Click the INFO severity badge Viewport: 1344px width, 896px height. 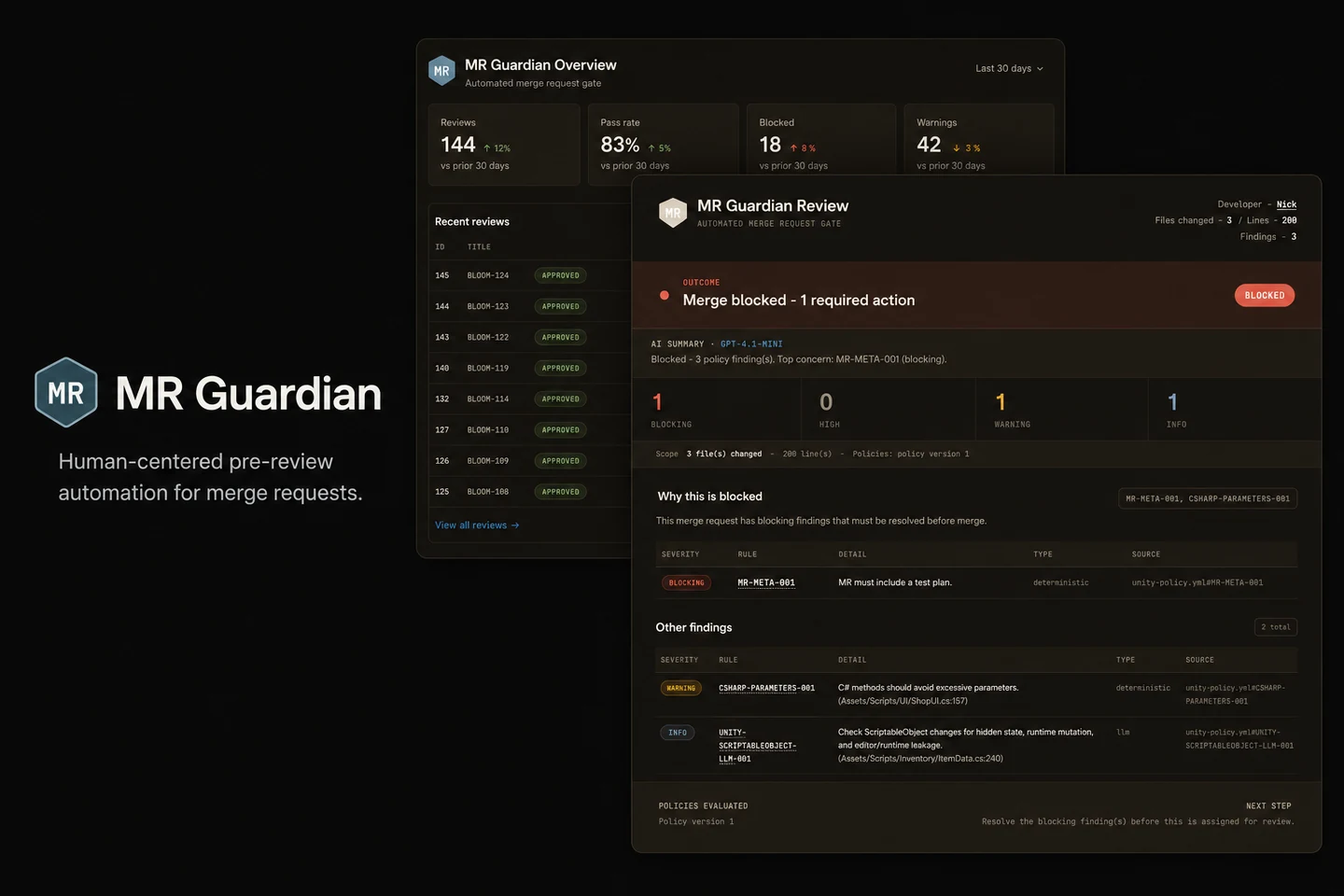[x=678, y=733]
